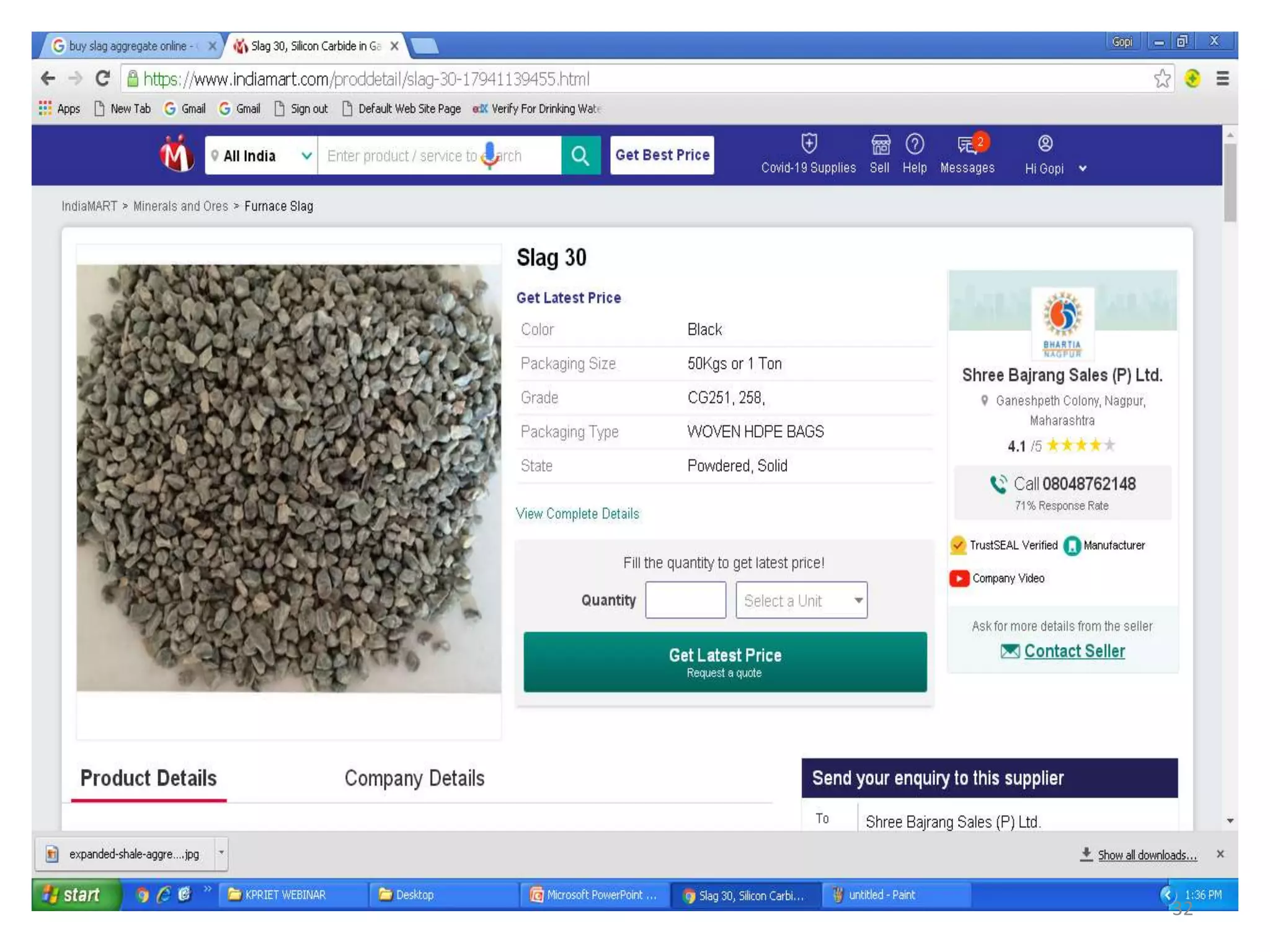Click the green search magnifier button
1270x952 pixels.
click(x=580, y=155)
